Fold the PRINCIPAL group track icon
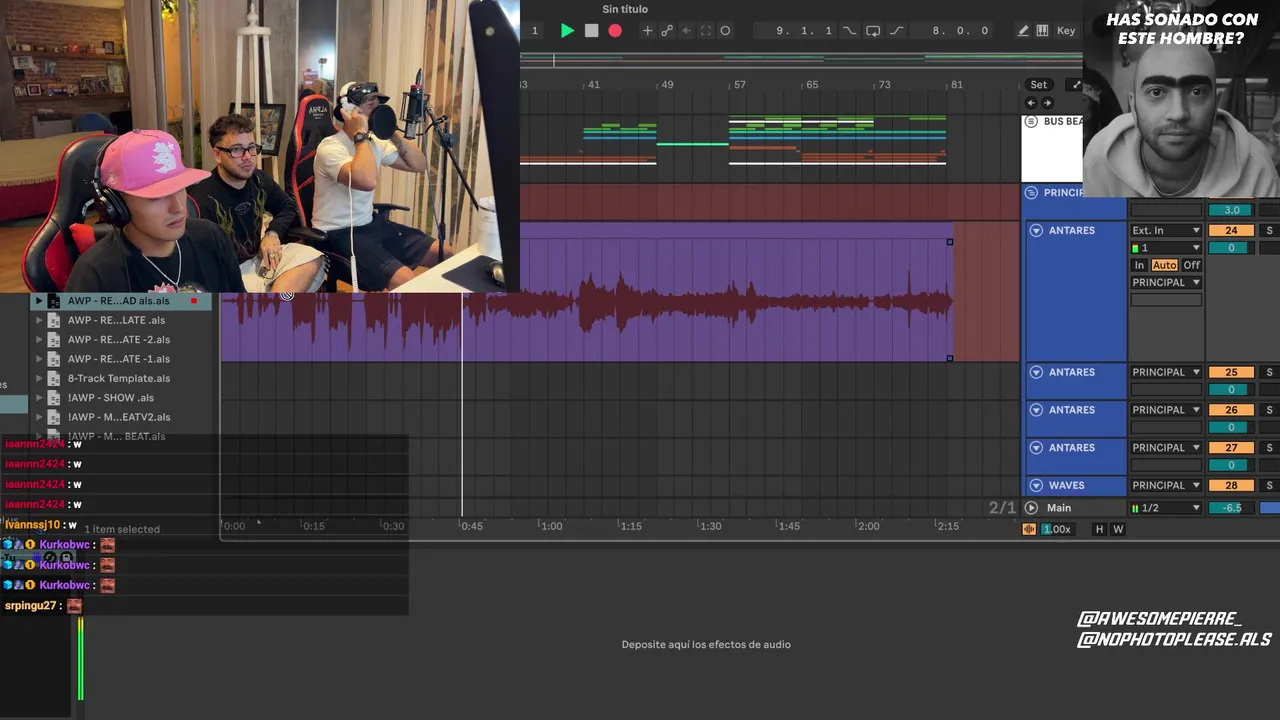The width and height of the screenshot is (1280, 720). tap(1031, 192)
